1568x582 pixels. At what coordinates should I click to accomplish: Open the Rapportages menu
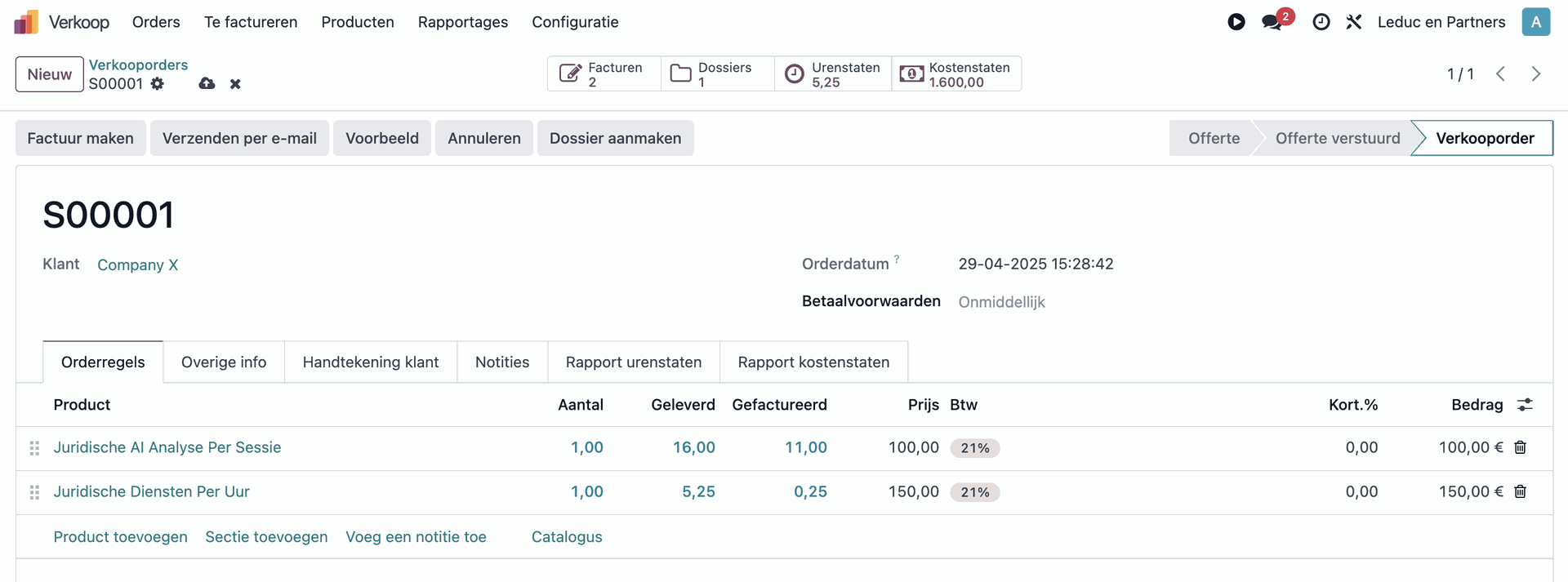click(462, 22)
